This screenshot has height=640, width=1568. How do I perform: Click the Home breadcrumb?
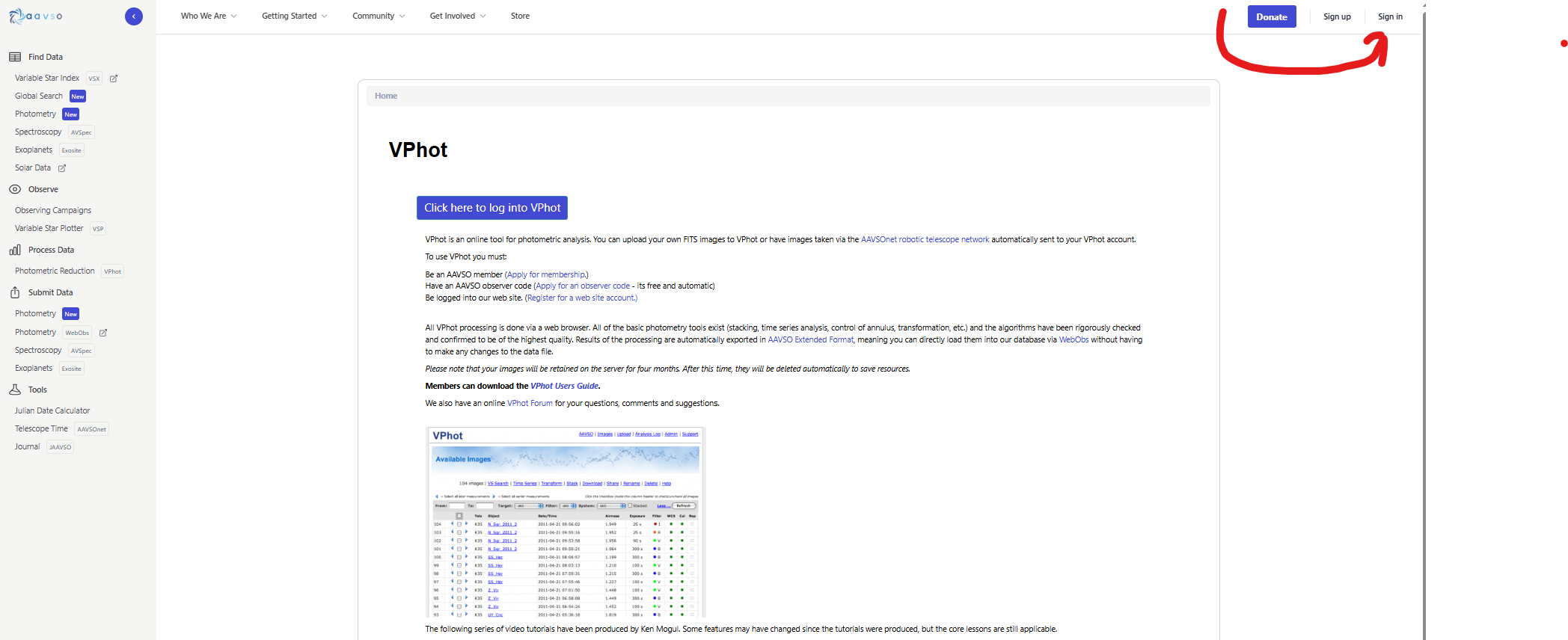386,96
